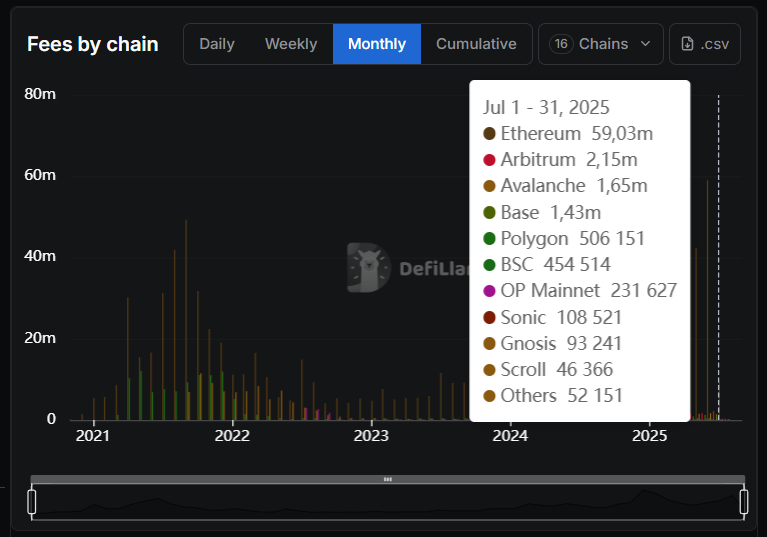Screen dimensions: 767x537
Task: Click the 'Others 52 151' tooltip entry
Action: coord(553,396)
